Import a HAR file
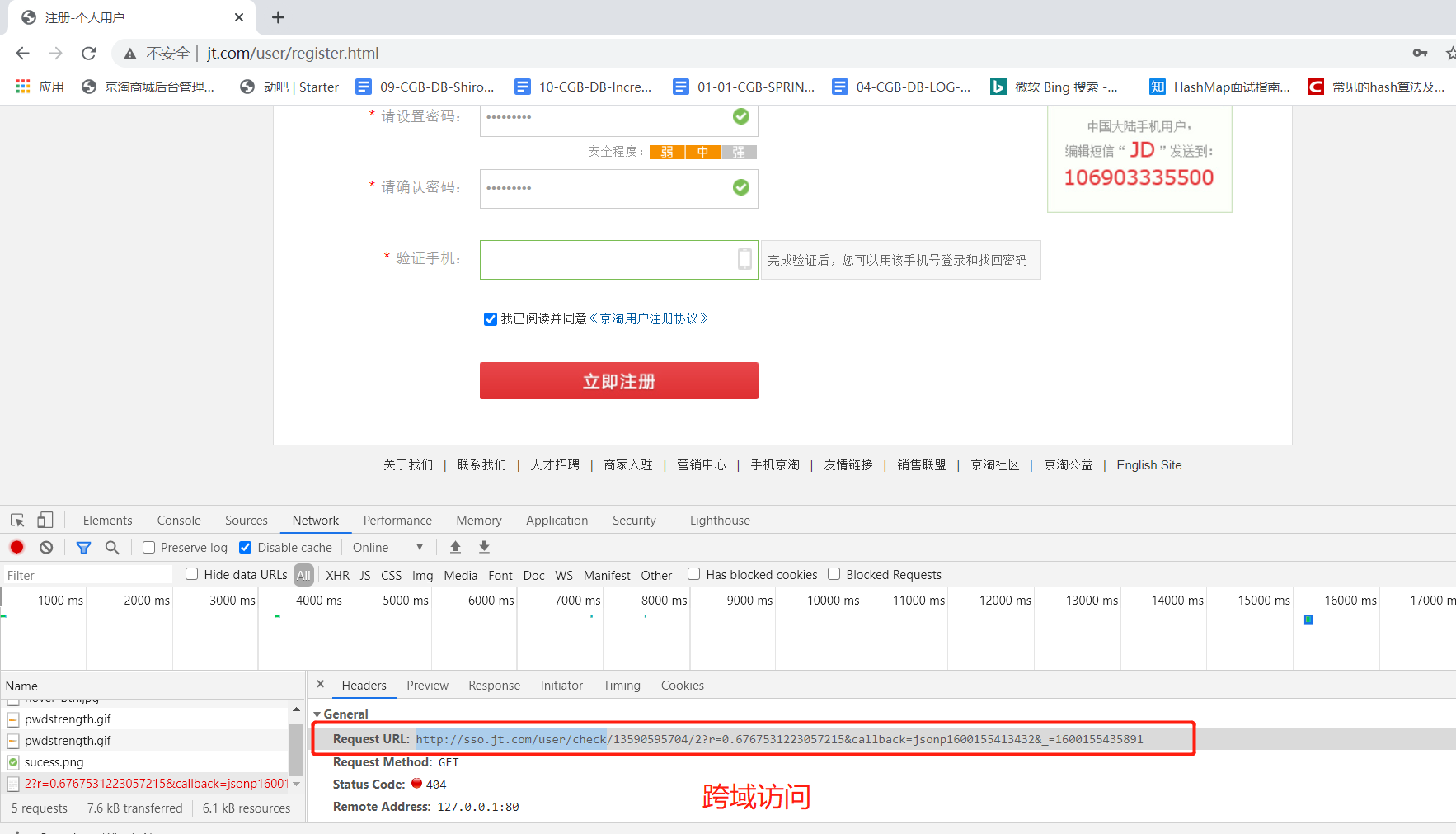The image size is (1456, 834). point(455,547)
